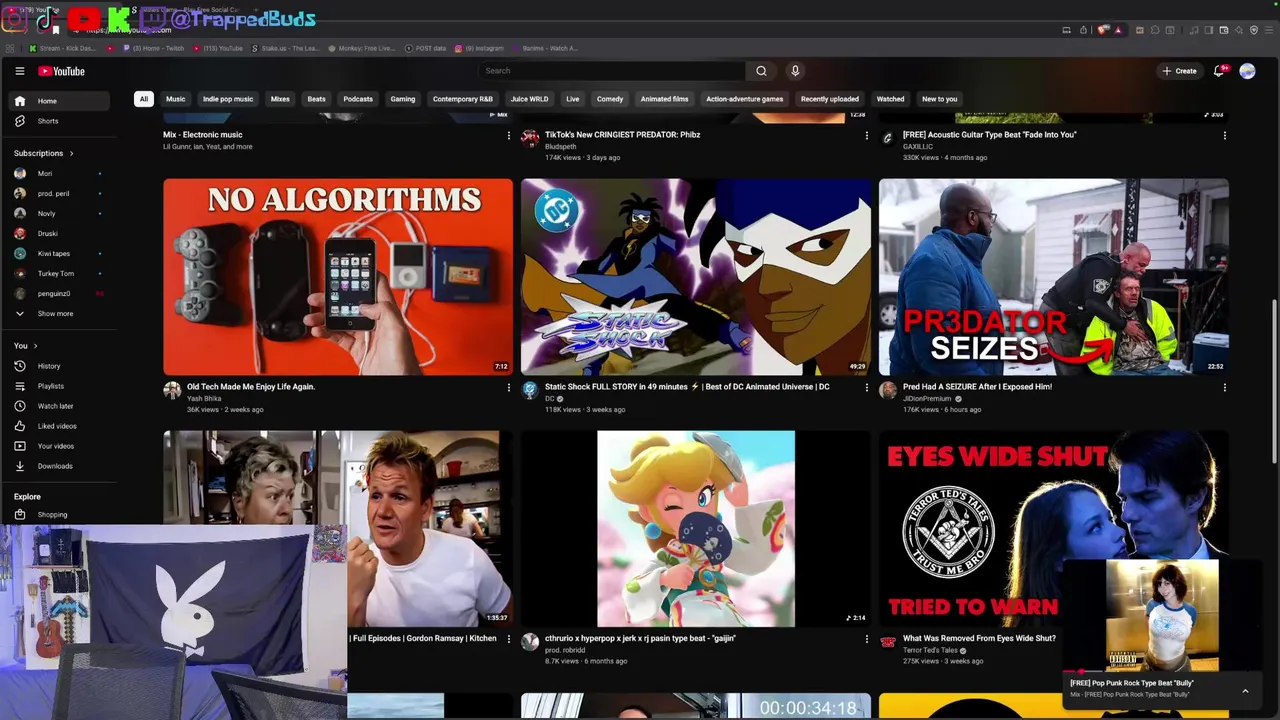This screenshot has height=720, width=1280.
Task: Click the YouTube logo
Action: click(x=62, y=71)
